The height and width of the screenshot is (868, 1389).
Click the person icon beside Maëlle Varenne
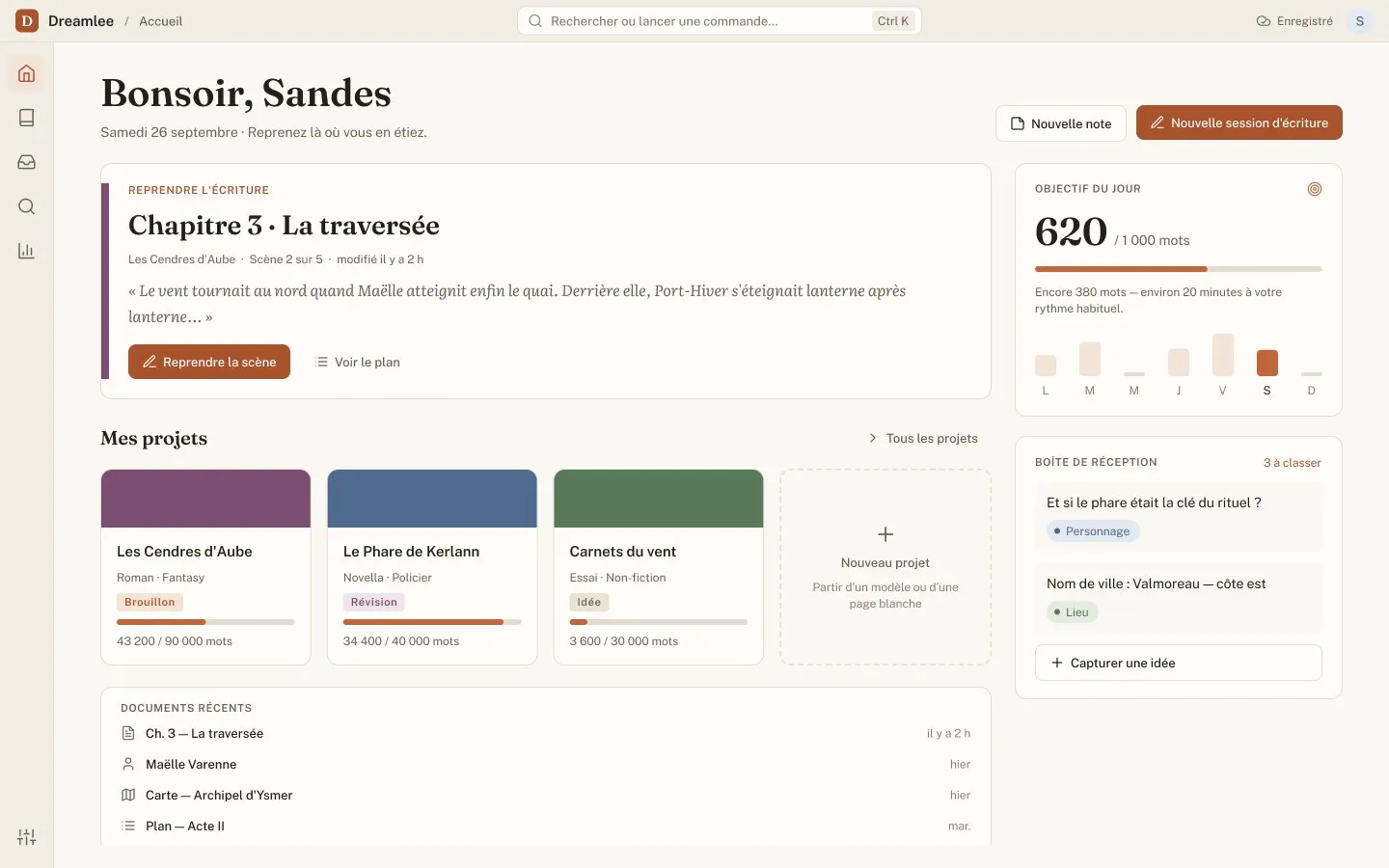coord(128,764)
